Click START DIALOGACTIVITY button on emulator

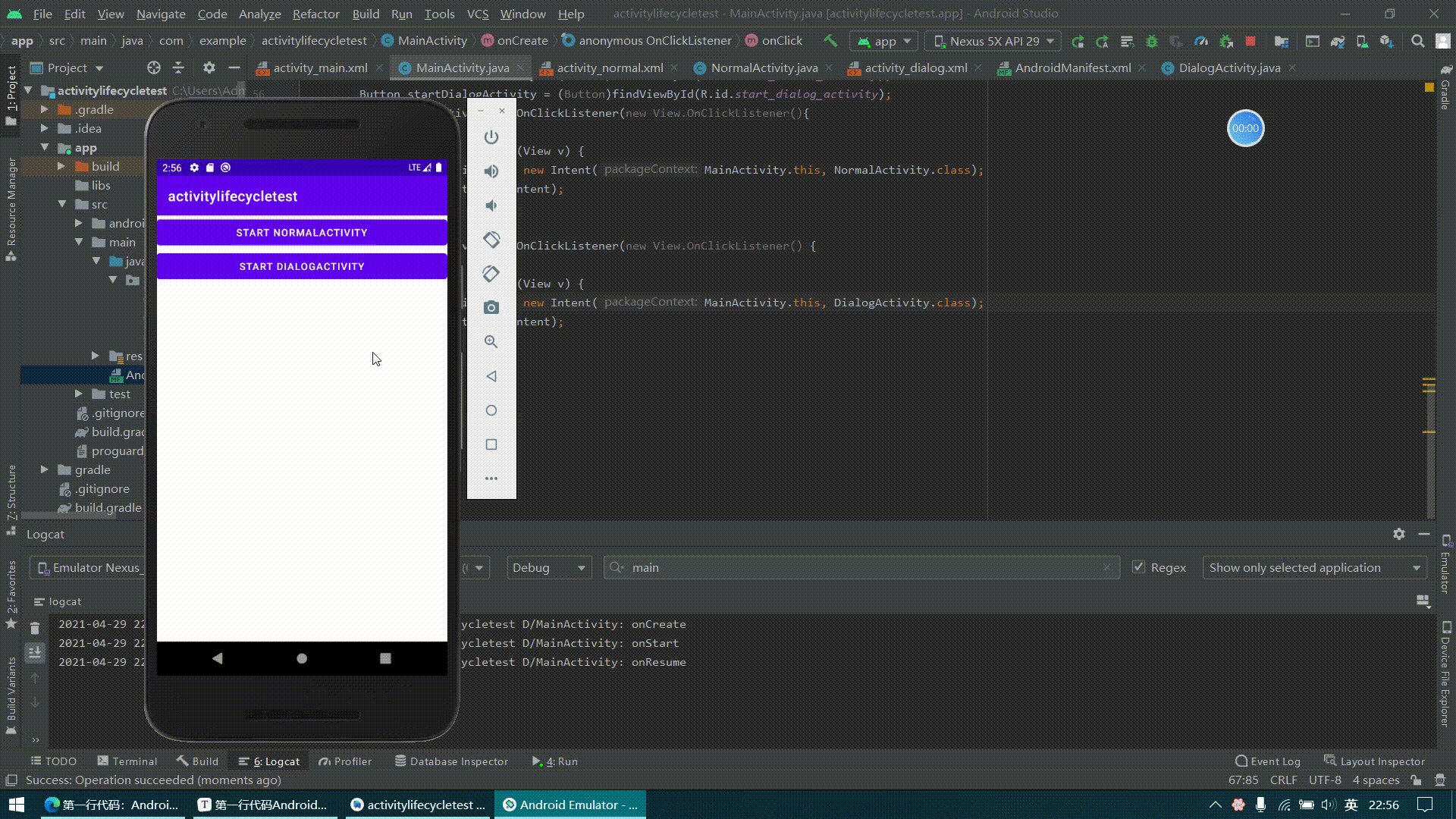(x=301, y=266)
